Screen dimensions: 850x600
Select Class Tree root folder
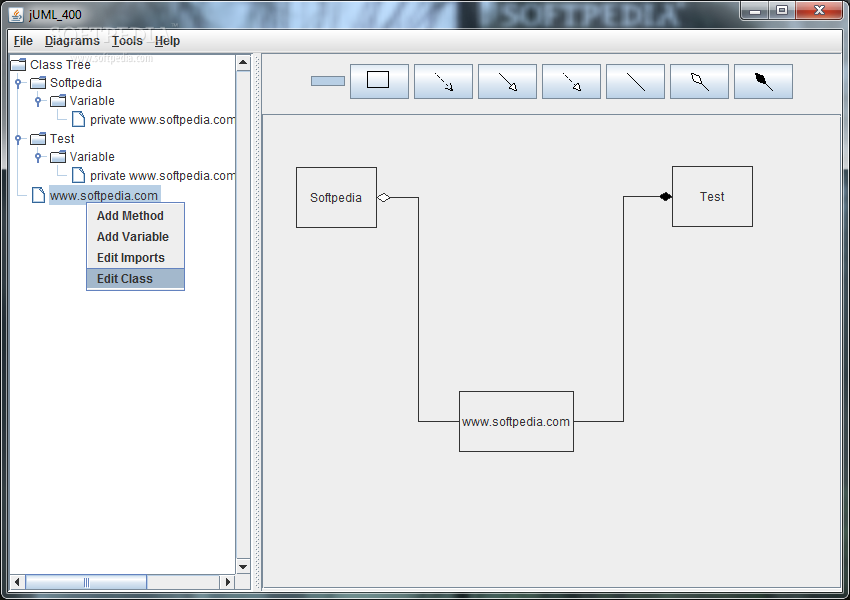(50, 64)
